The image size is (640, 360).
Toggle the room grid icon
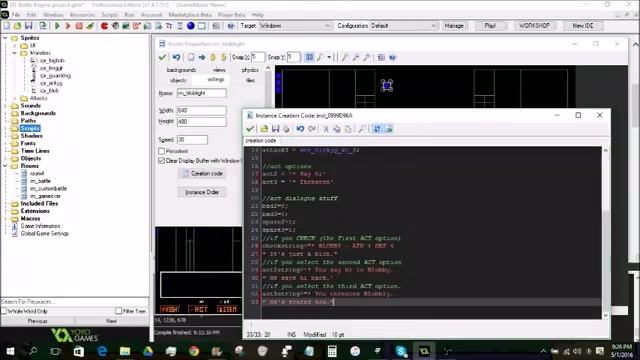pyautogui.click(x=309, y=57)
